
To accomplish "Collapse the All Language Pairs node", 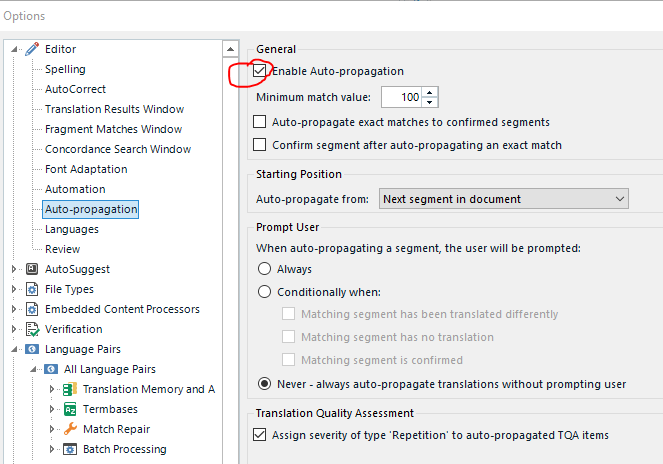I will point(33,369).
